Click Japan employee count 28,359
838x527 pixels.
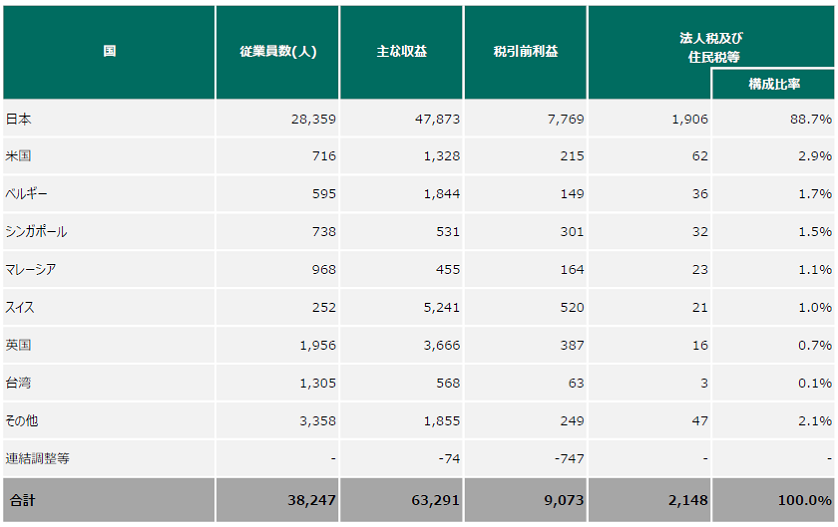coord(313,119)
